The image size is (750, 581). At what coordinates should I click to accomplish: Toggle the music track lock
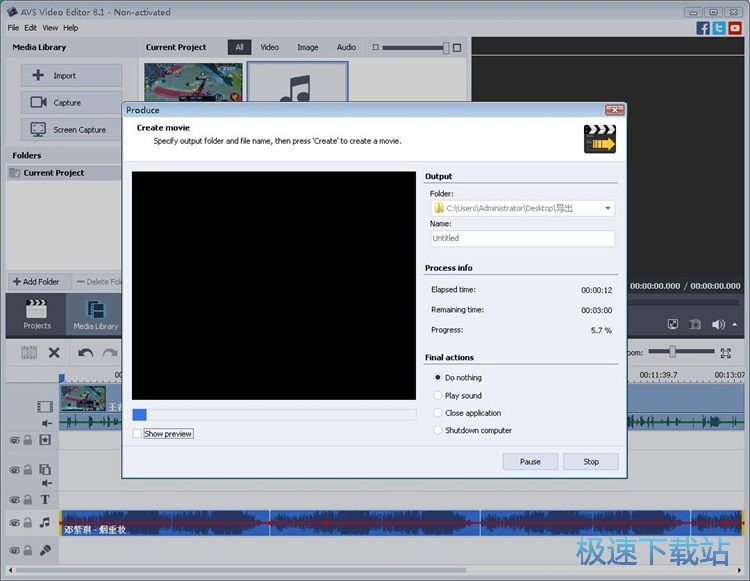(28, 523)
